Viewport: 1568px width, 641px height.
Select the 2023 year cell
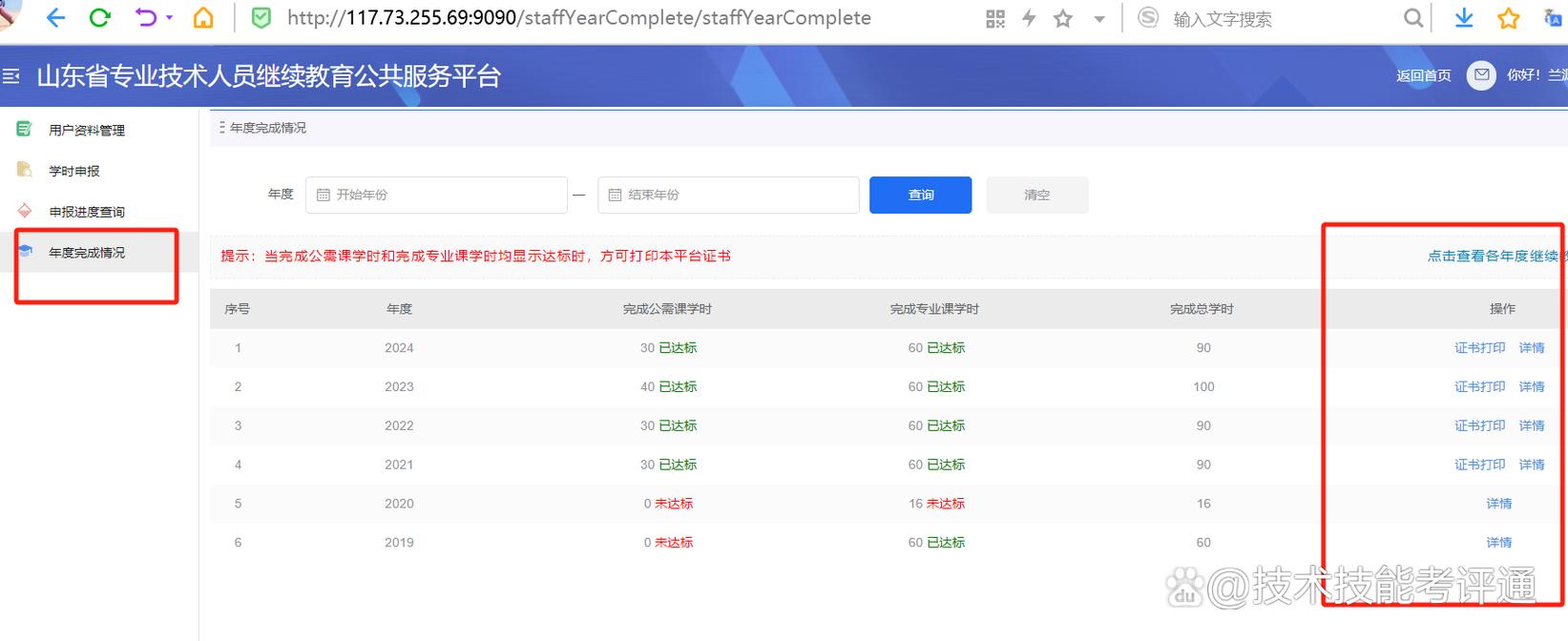click(x=399, y=386)
